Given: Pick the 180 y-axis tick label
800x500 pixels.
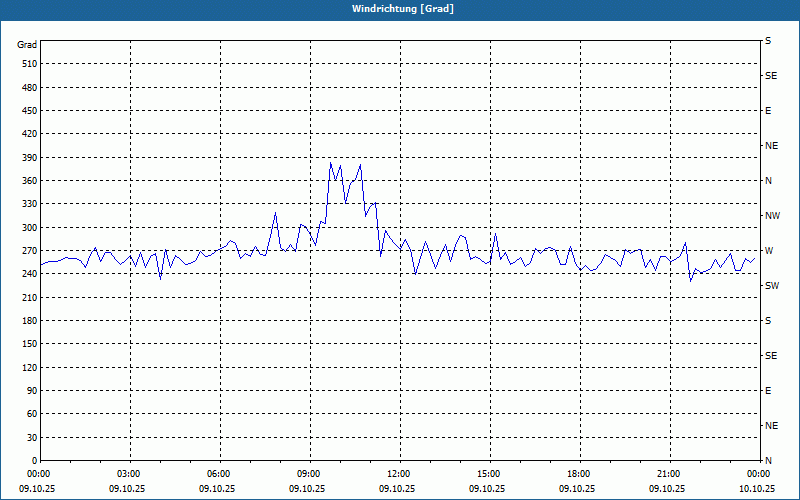Looking at the screenshot, I should [29, 320].
